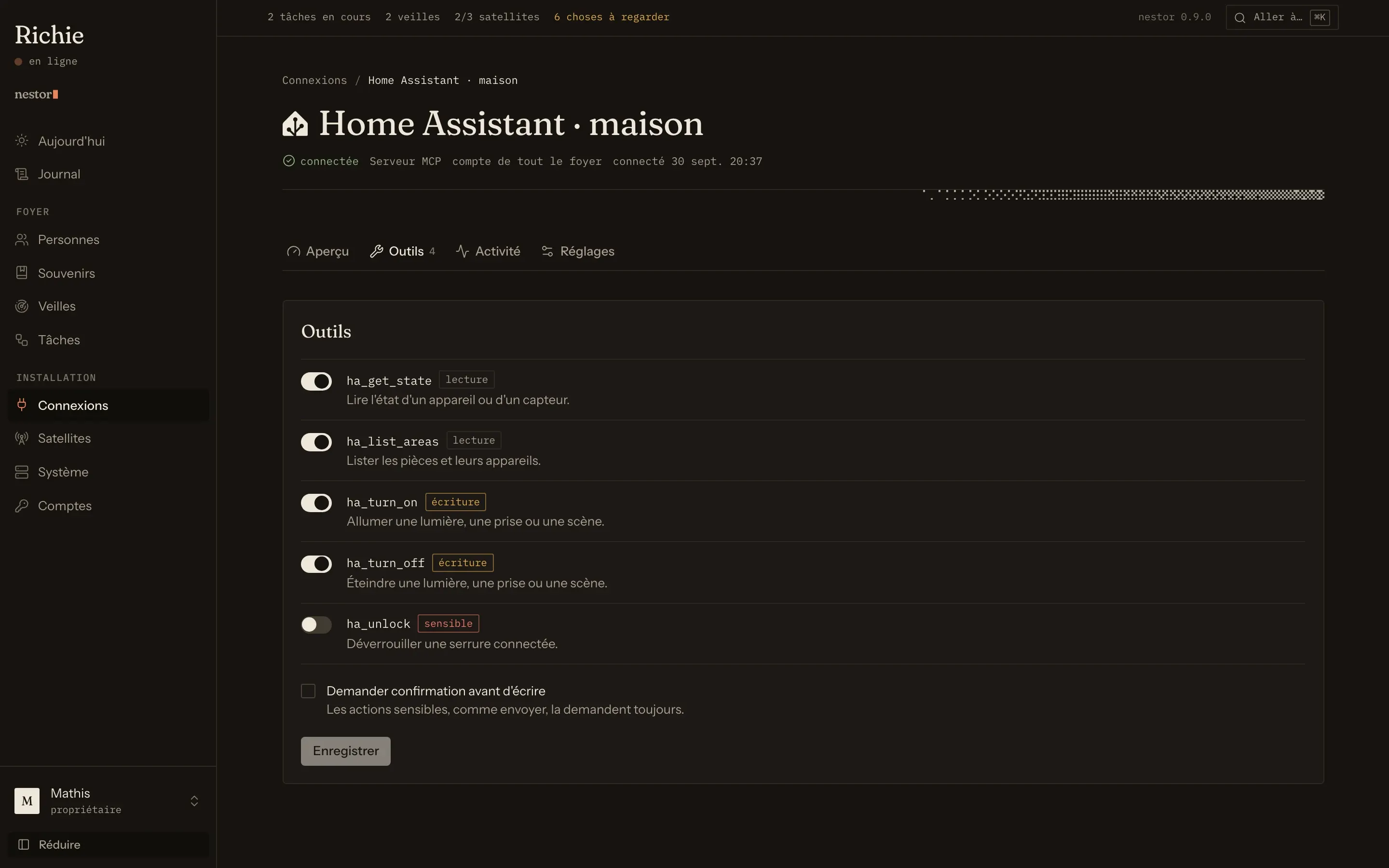1389x868 pixels.
Task: Enable the ha_unlock sensitive tool
Action: (x=316, y=624)
